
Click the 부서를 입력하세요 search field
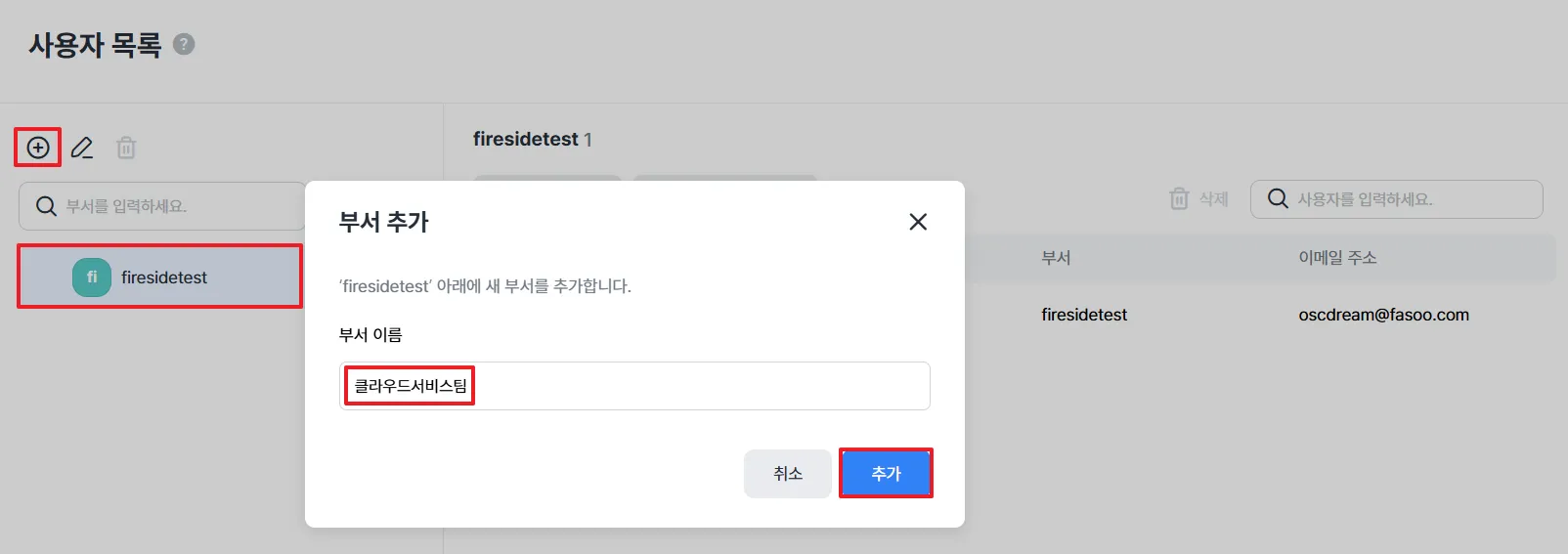[162, 206]
